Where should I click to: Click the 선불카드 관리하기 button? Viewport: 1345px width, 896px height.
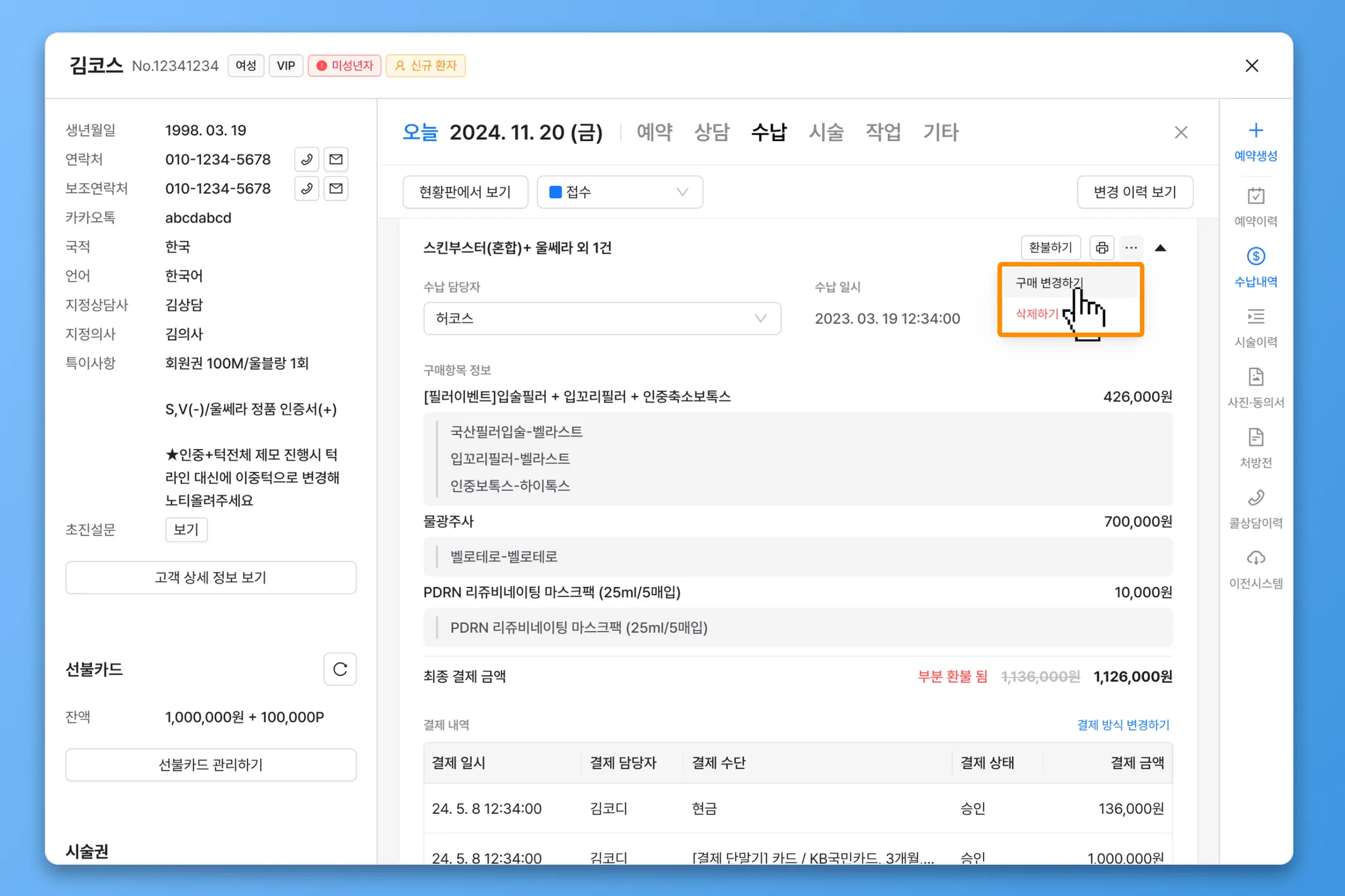point(211,765)
